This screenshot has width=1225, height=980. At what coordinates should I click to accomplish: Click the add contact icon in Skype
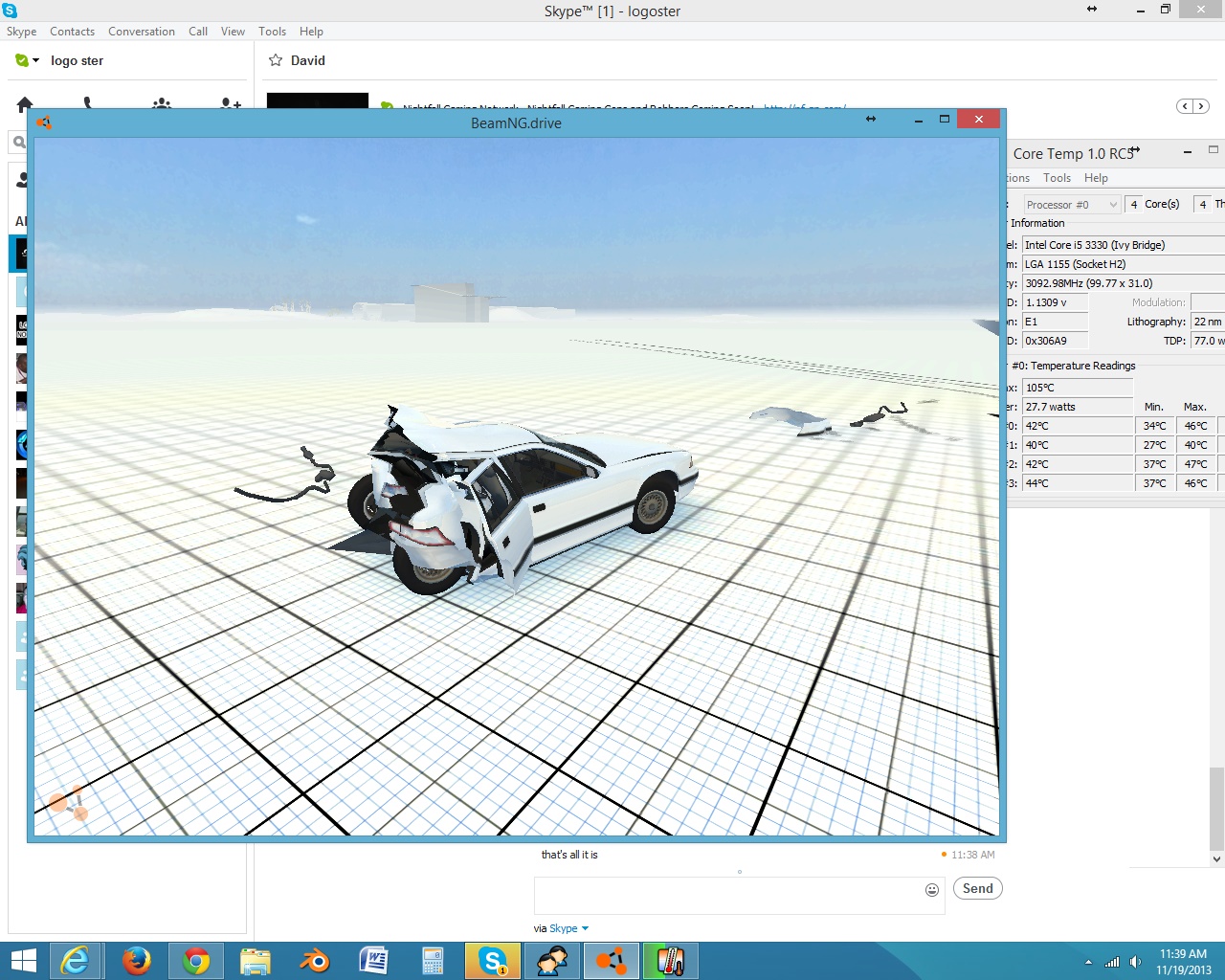click(x=230, y=103)
